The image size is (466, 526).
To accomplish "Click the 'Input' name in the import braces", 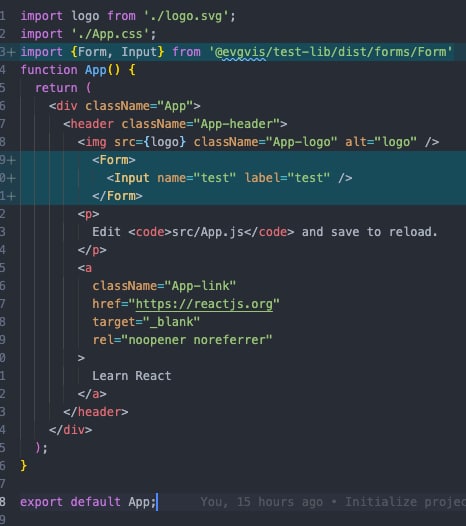I will (x=139, y=52).
